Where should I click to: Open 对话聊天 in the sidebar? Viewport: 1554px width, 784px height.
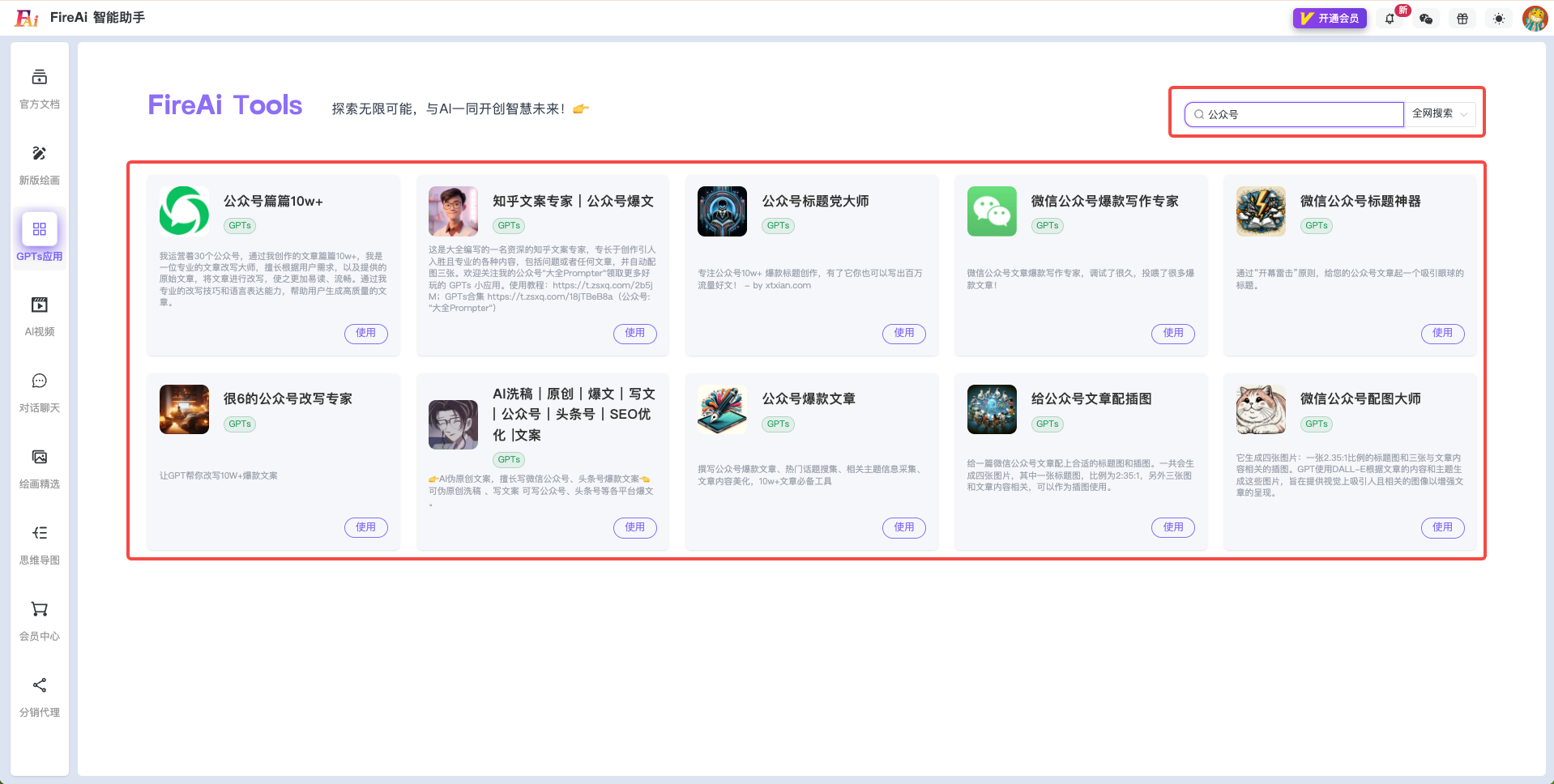39,392
